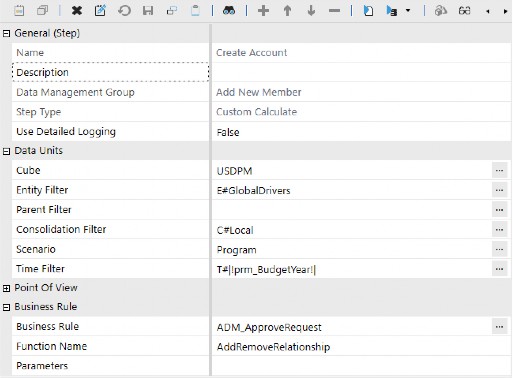Collapse the General (Step) section
The image size is (513, 378).
point(6,33)
